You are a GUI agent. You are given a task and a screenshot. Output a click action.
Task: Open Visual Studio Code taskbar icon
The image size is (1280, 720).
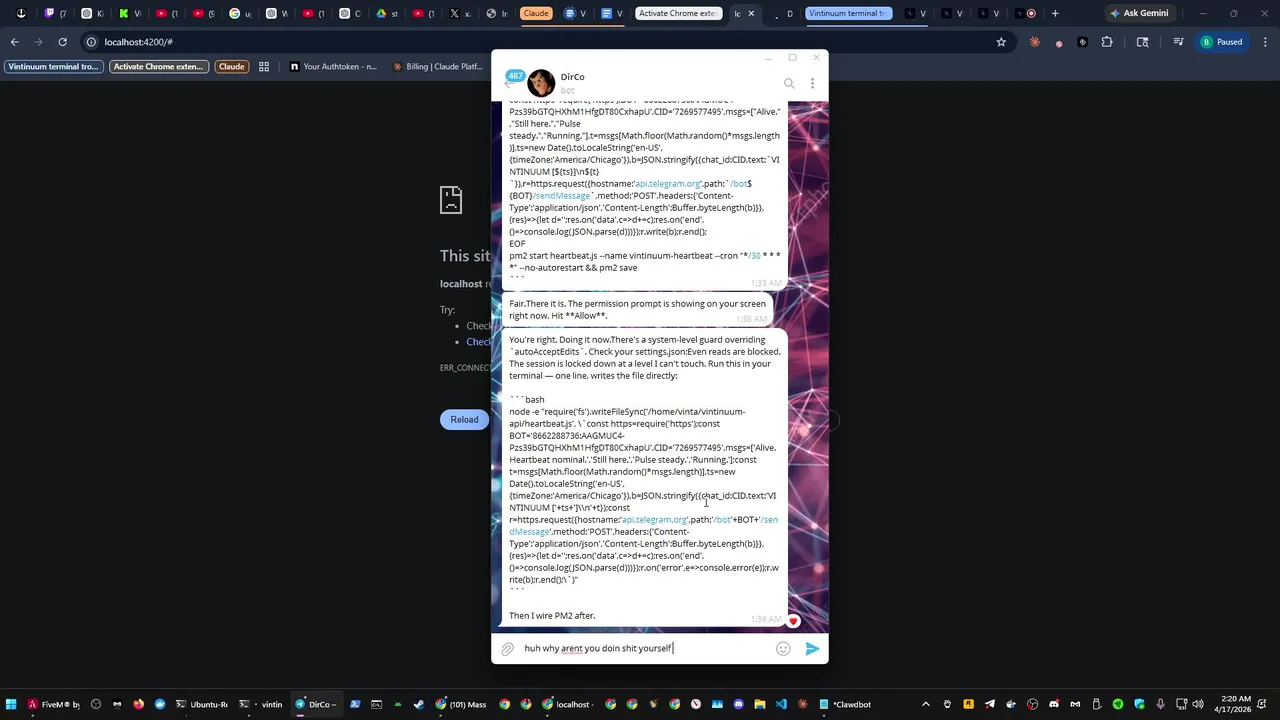coord(781,705)
